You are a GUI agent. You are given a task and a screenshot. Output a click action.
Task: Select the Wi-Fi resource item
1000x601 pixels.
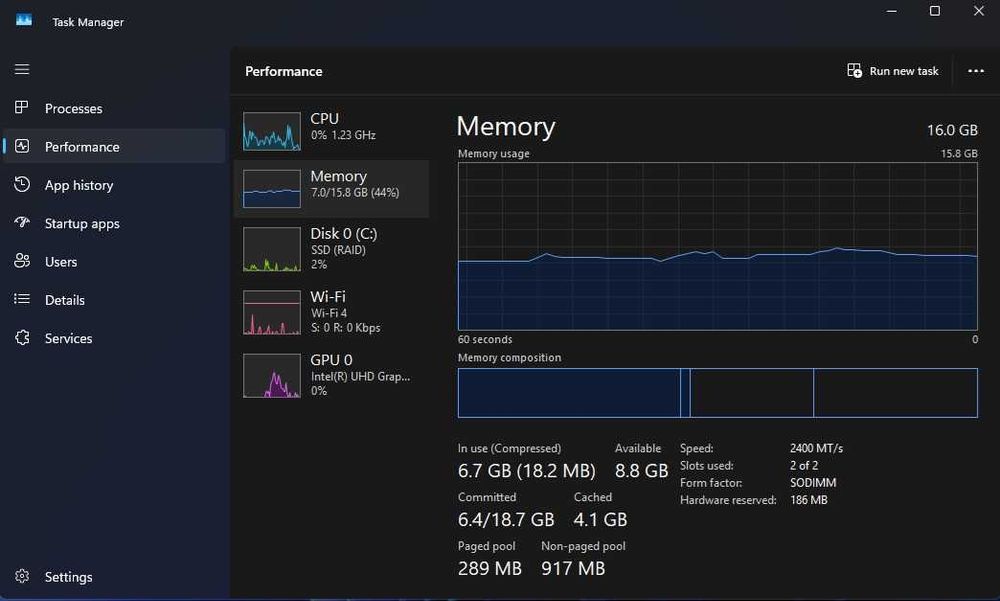coord(331,312)
